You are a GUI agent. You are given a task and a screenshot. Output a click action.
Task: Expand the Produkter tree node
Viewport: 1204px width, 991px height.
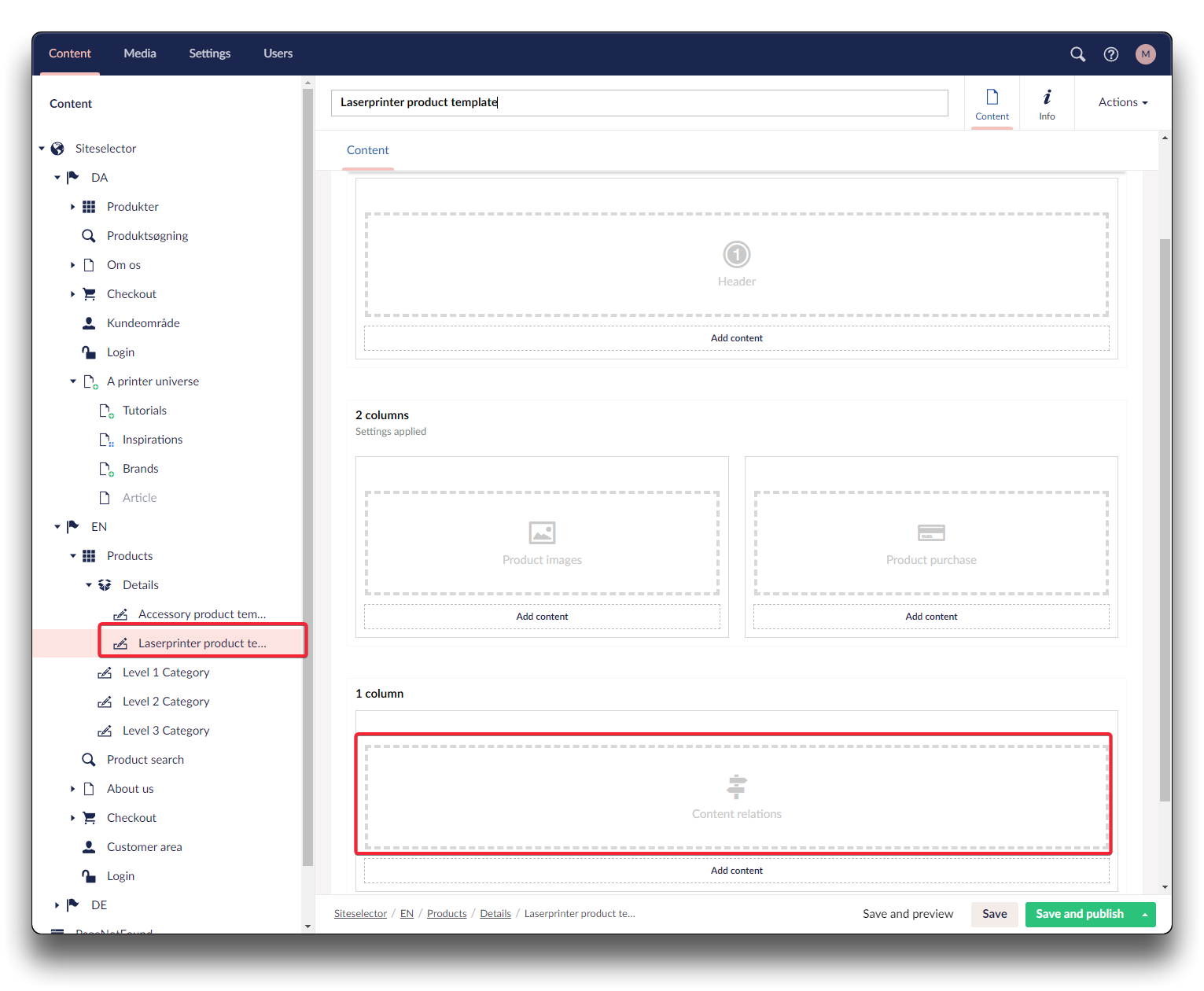pos(72,207)
